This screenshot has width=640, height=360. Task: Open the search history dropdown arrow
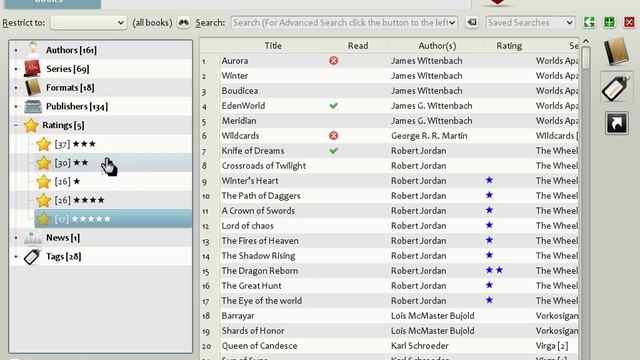click(x=452, y=22)
